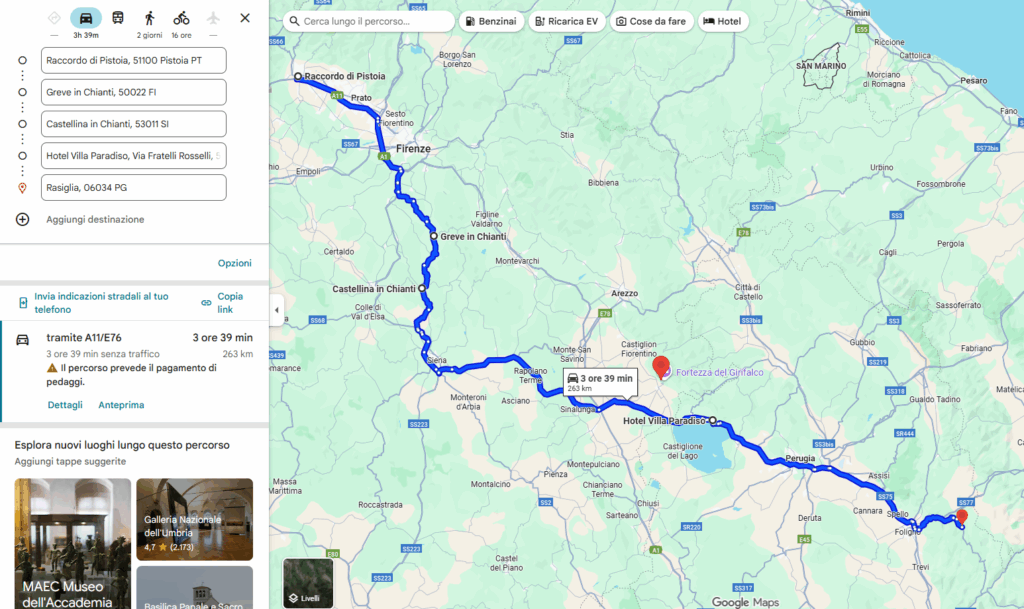The width and height of the screenshot is (1024, 609).
Task: Click the plus icon to add destination
Action: (22, 219)
